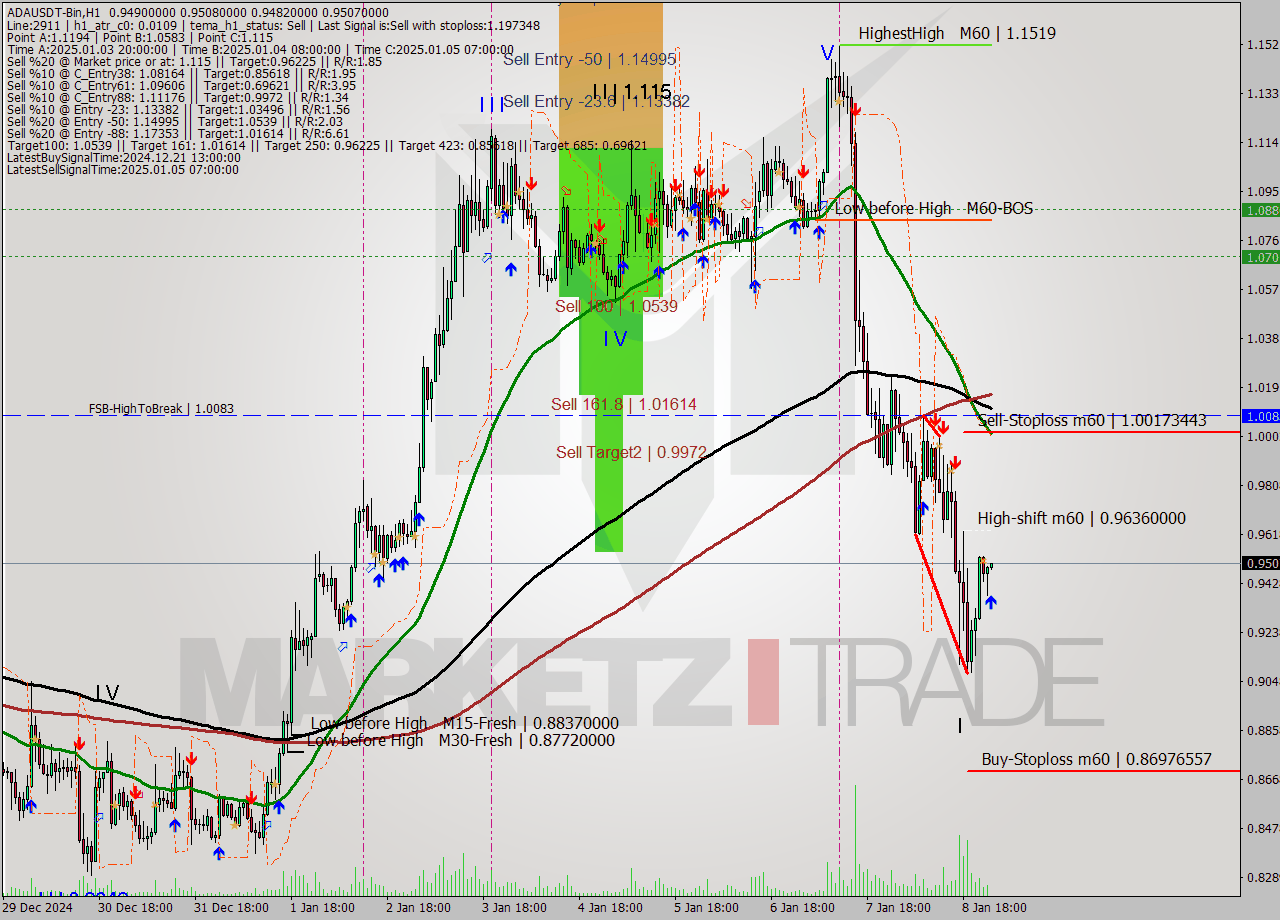Click the blue 'V' wave label near the top high
The image size is (1280, 920).
pos(827,53)
